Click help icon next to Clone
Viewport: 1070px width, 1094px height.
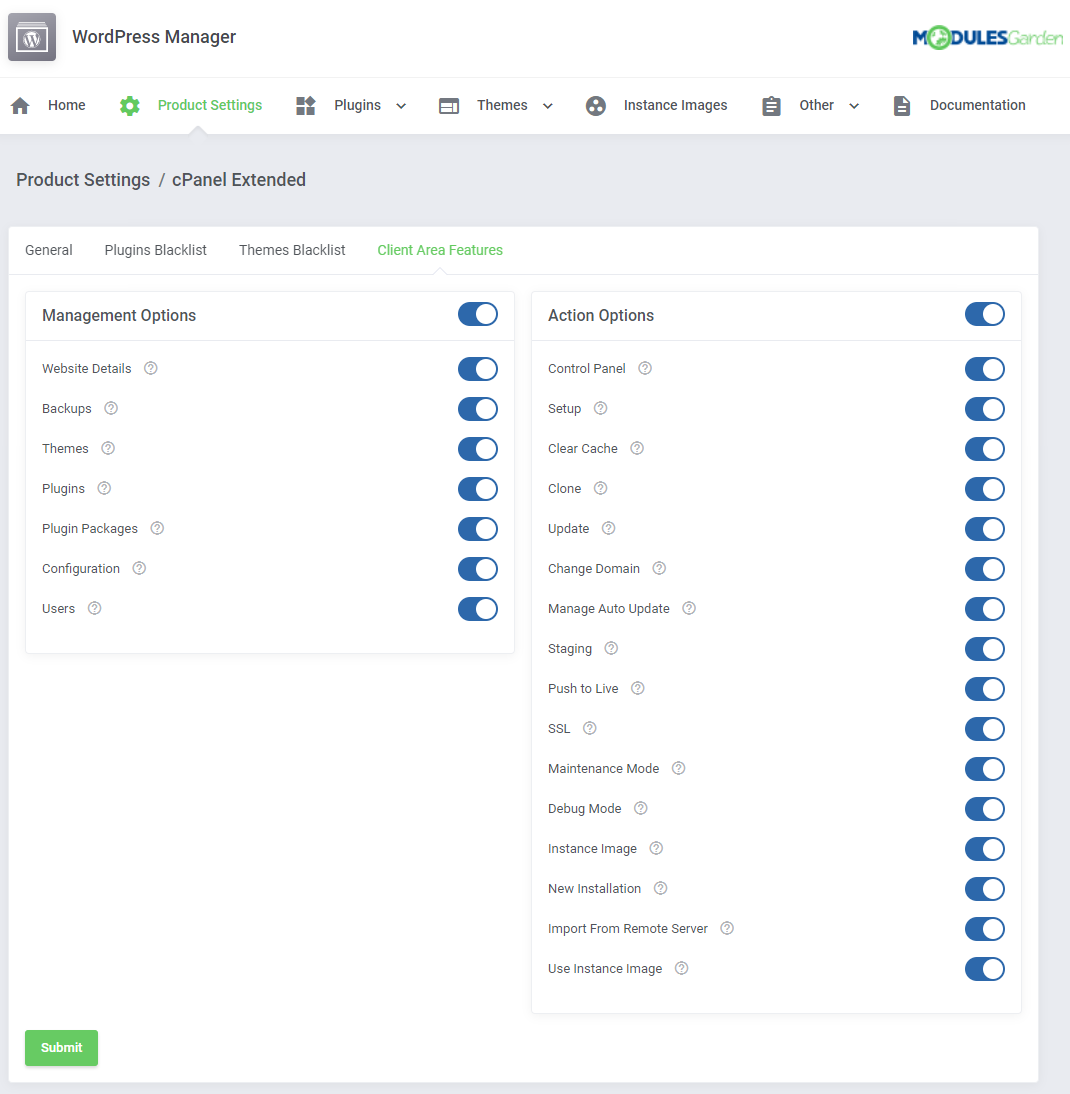coord(601,488)
